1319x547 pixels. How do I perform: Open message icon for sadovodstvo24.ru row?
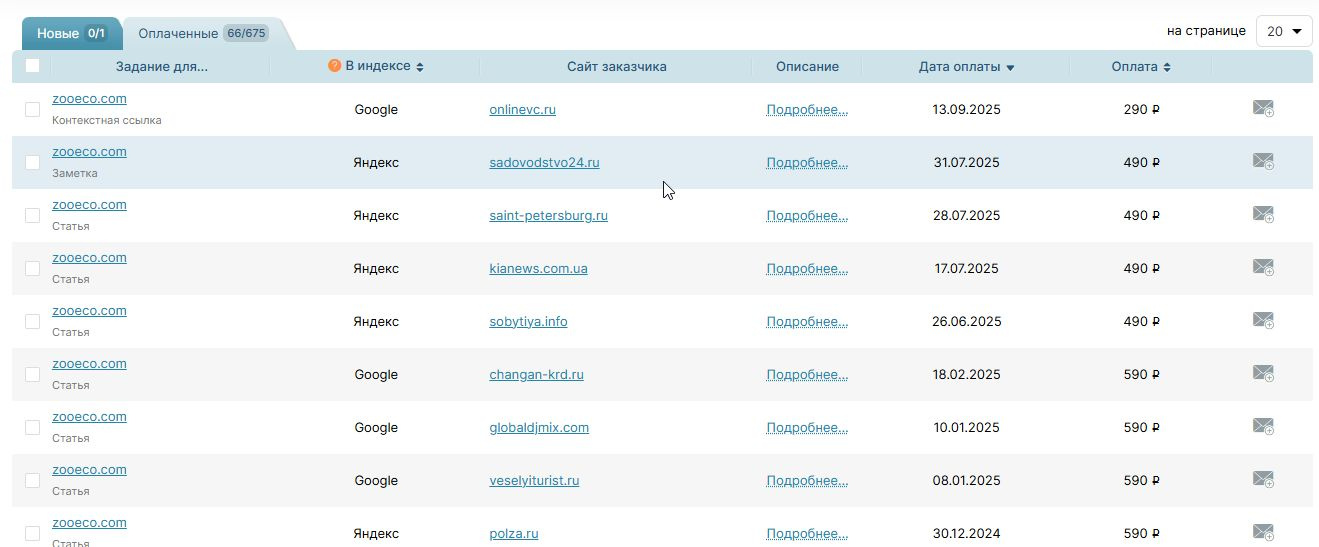pyautogui.click(x=1263, y=162)
